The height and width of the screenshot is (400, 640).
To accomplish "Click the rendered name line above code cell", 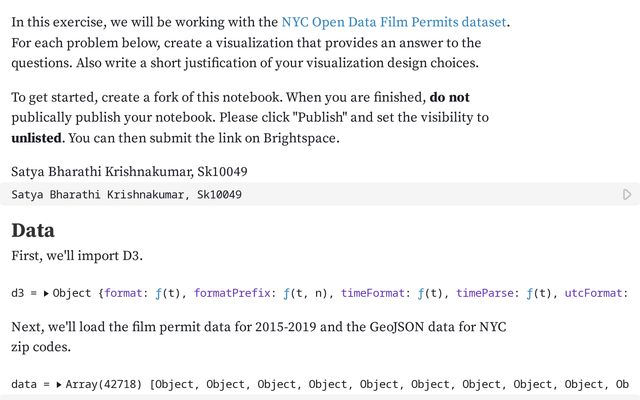I will tap(129, 171).
